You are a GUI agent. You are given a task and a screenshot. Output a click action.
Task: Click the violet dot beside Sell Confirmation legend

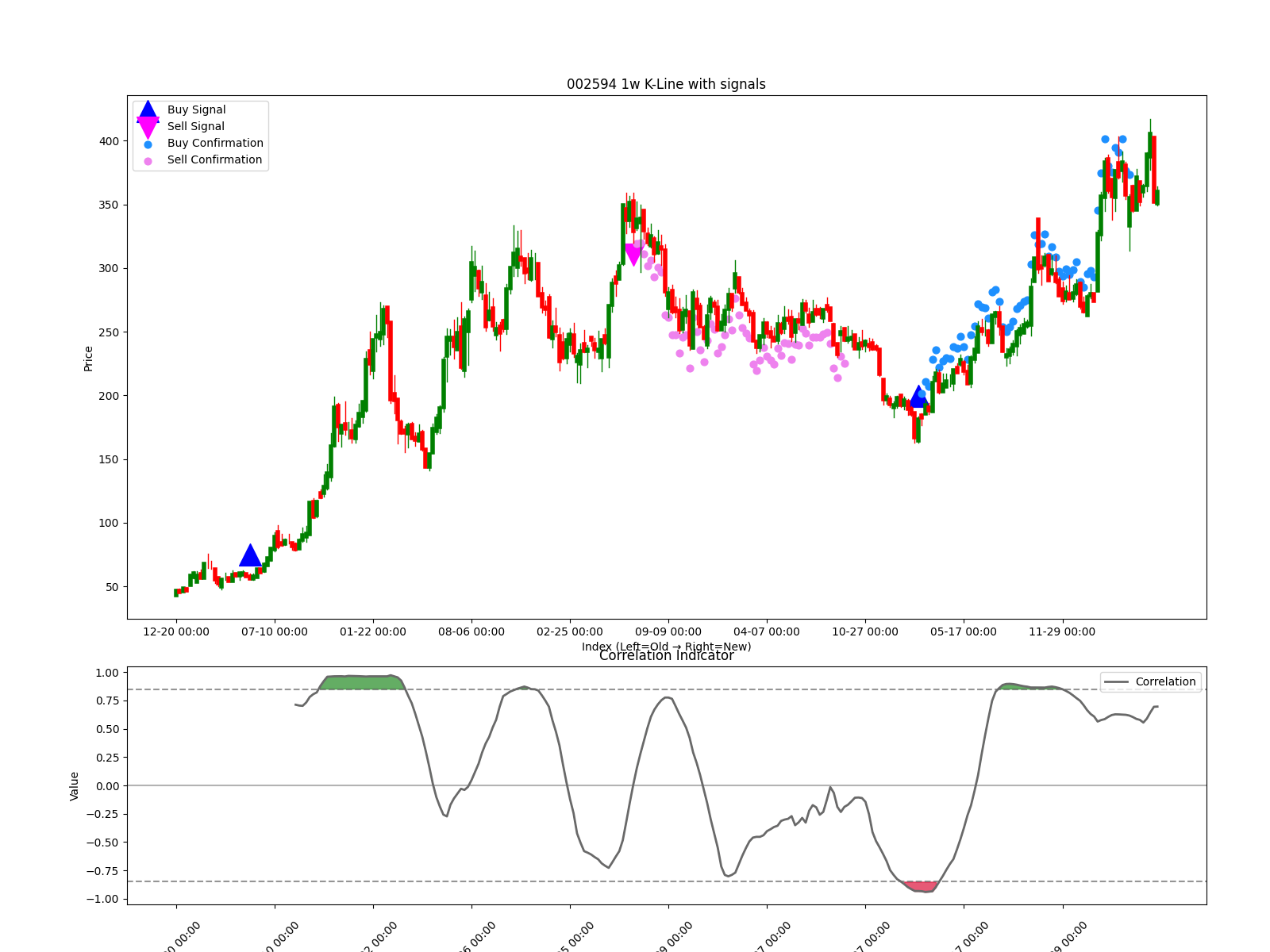pyautogui.click(x=148, y=161)
